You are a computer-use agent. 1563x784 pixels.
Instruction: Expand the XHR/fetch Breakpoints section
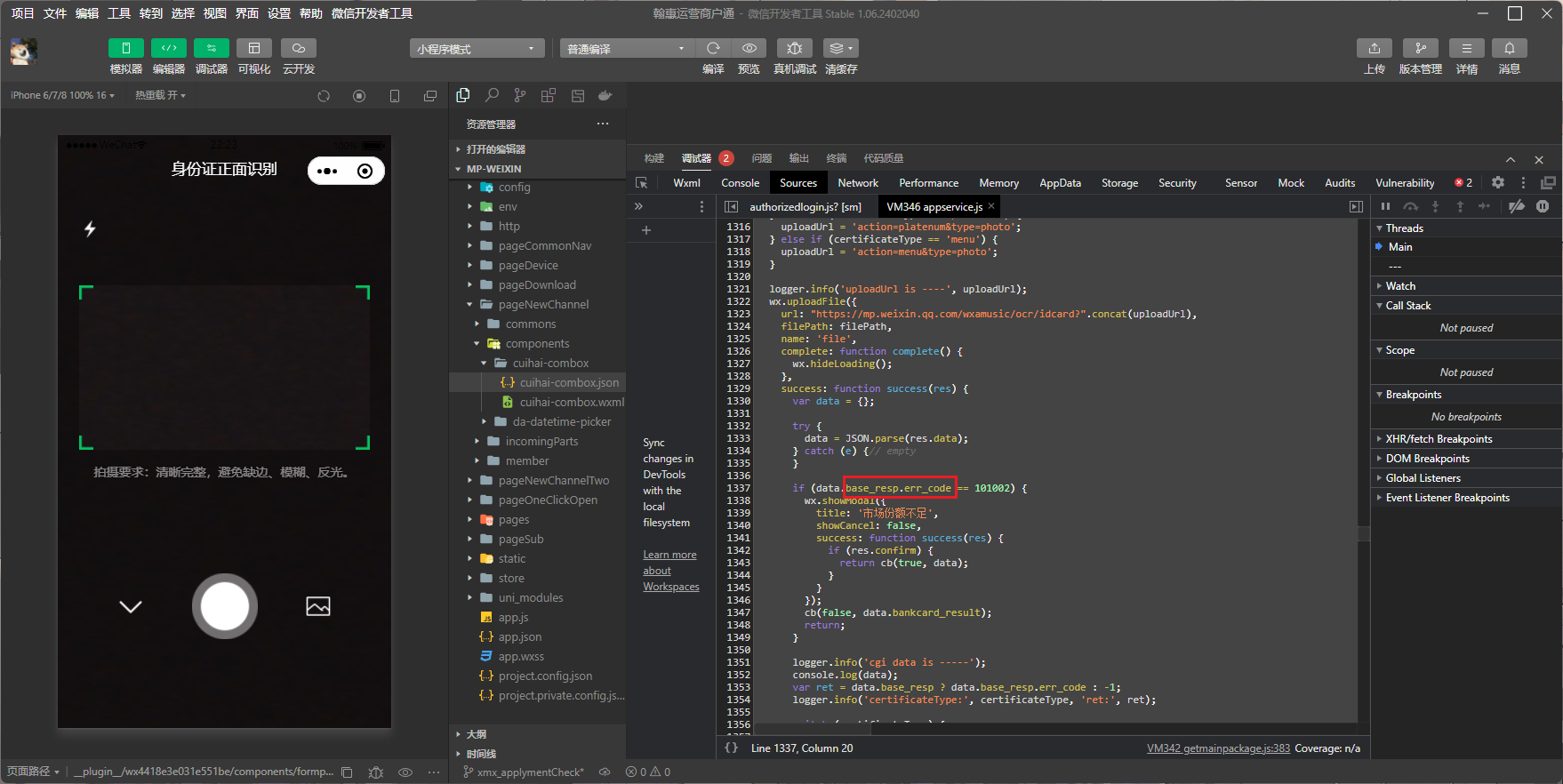click(1439, 439)
